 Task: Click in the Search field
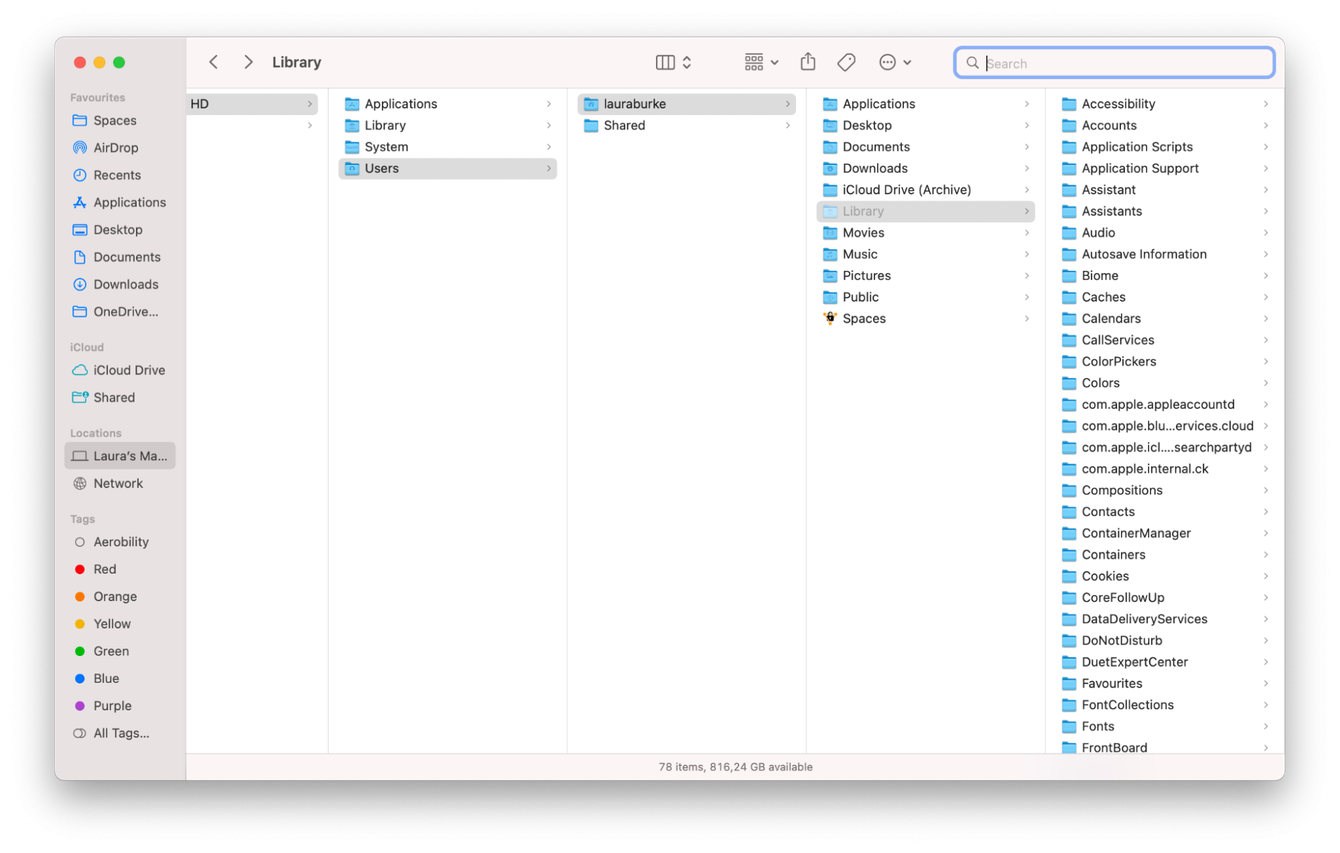point(1120,63)
